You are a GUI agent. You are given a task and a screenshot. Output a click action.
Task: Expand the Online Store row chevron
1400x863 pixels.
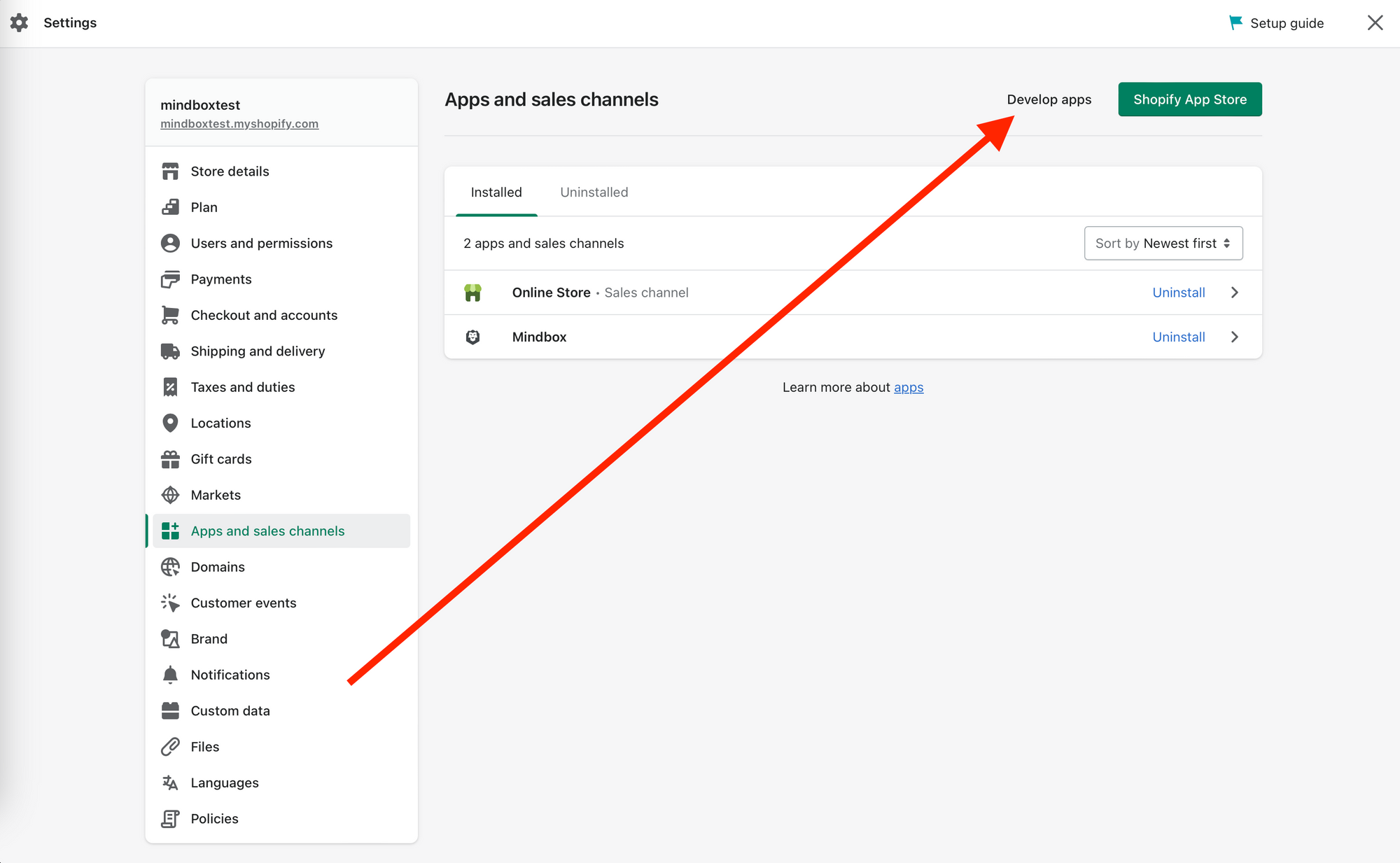[x=1235, y=293]
